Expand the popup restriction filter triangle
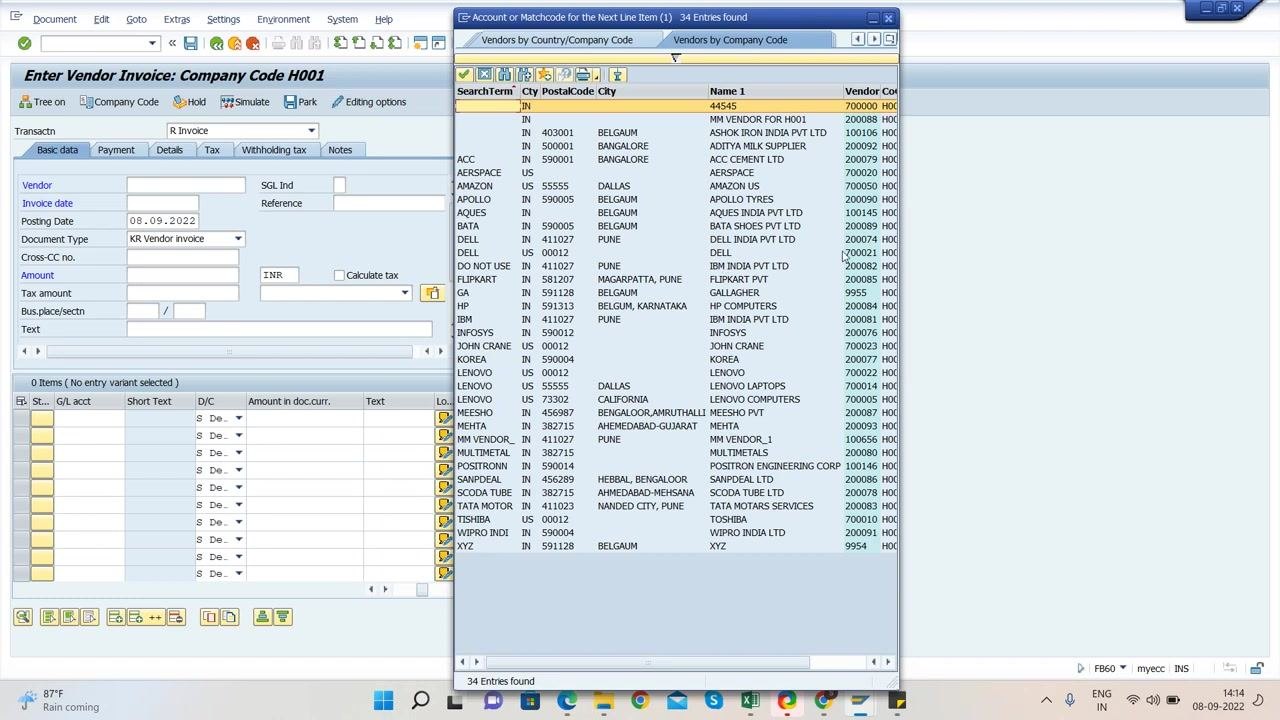This screenshot has height=720, width=1280. (x=675, y=58)
